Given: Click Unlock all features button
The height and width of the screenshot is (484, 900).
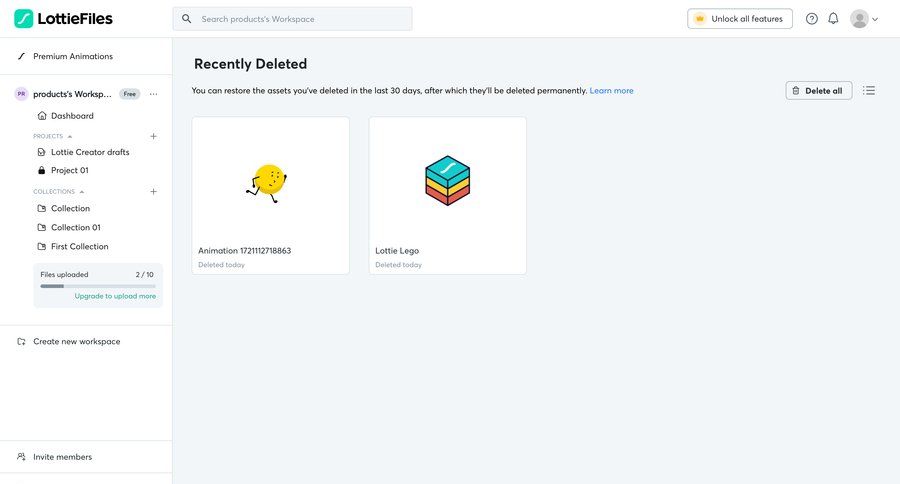Looking at the screenshot, I should pos(740,19).
